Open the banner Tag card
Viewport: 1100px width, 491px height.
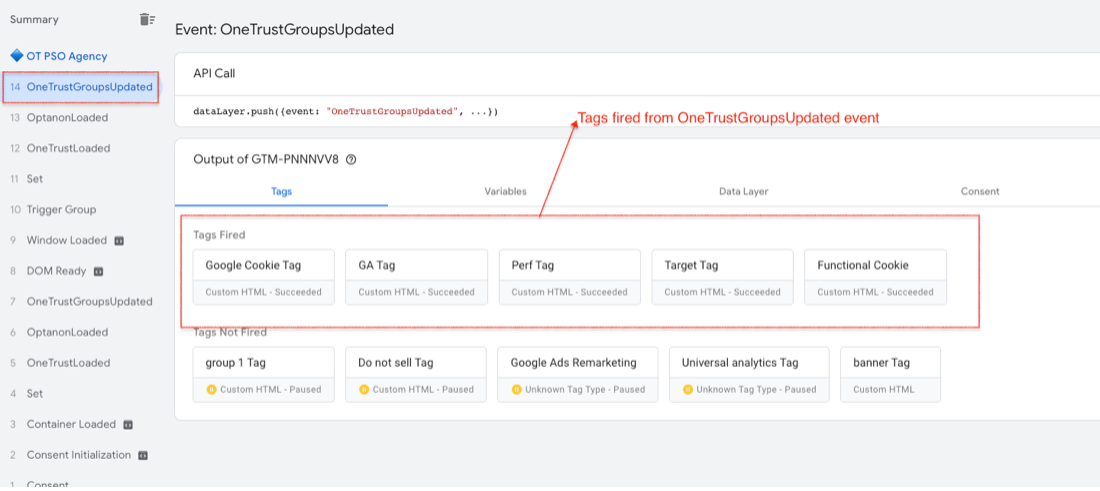(889, 374)
